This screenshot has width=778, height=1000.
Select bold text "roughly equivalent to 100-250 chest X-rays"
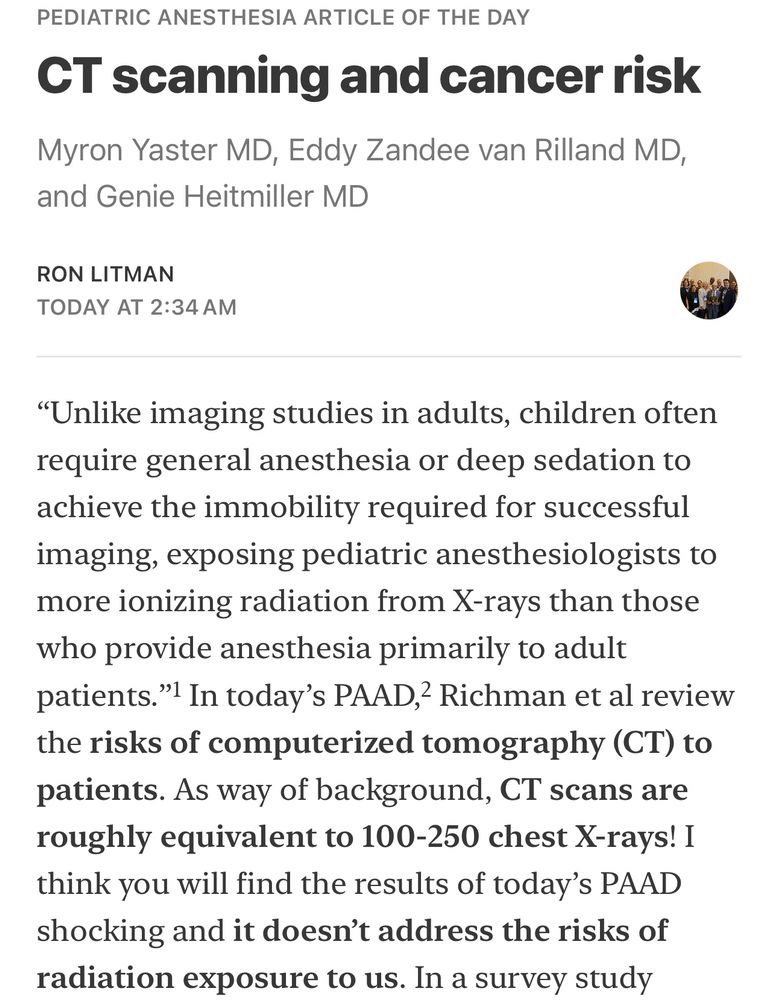pos(353,837)
